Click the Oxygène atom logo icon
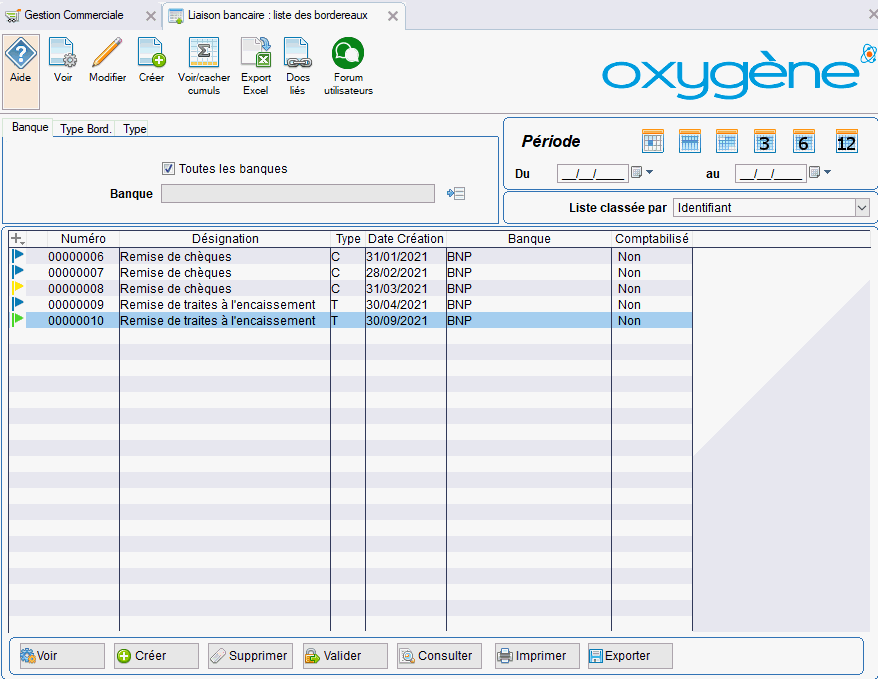 tap(868, 54)
